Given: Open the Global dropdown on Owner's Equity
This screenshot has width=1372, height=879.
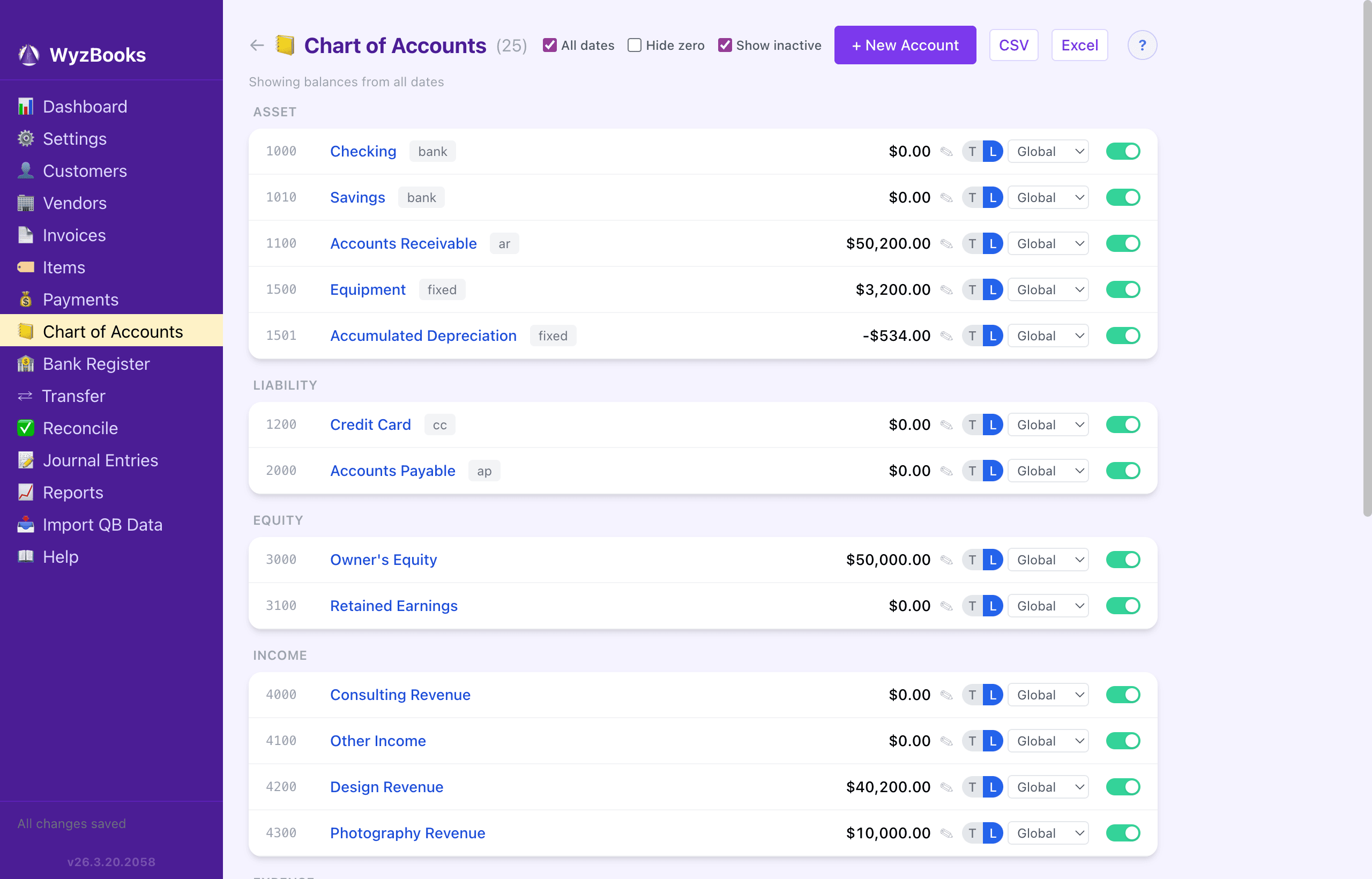Looking at the screenshot, I should click(1048, 560).
